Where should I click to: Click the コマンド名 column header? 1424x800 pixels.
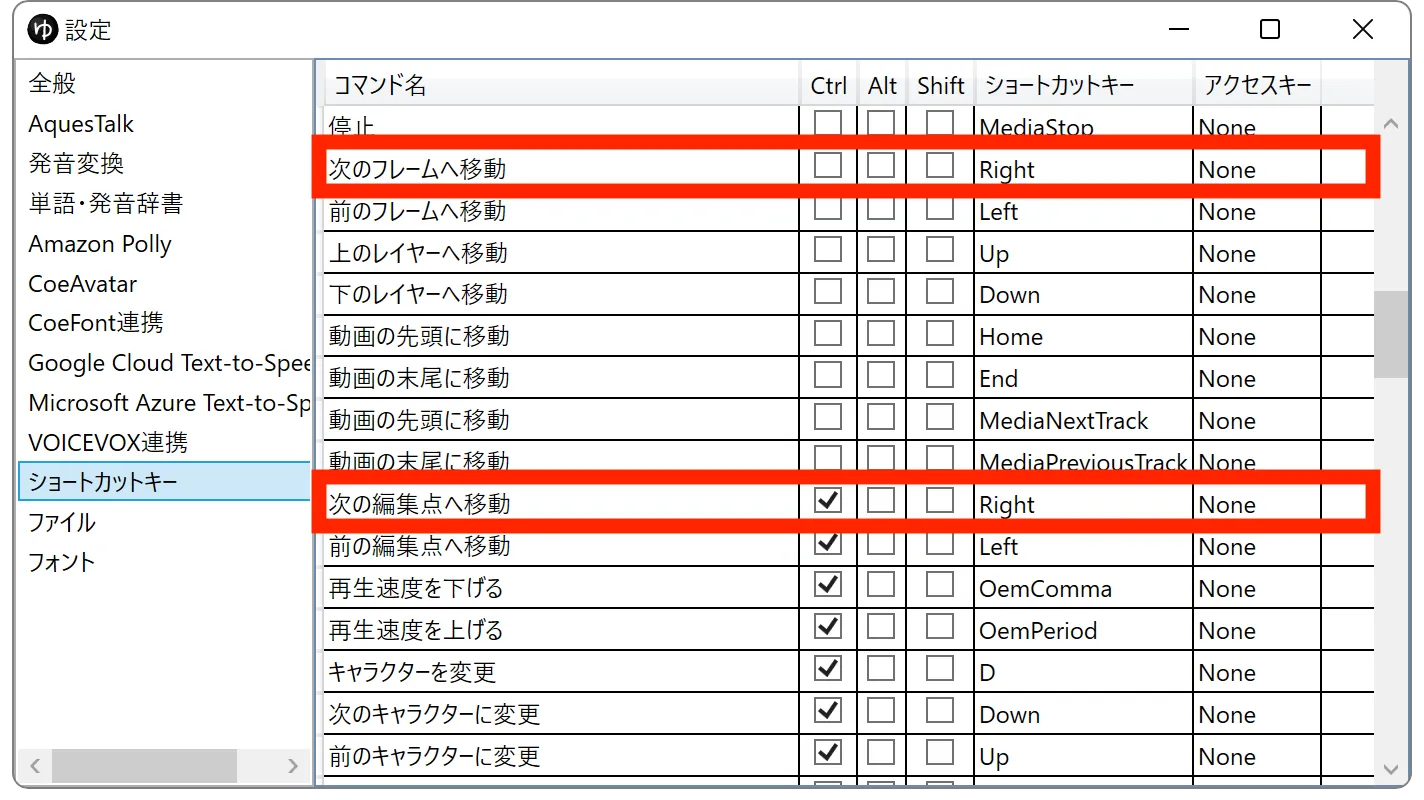[562, 85]
